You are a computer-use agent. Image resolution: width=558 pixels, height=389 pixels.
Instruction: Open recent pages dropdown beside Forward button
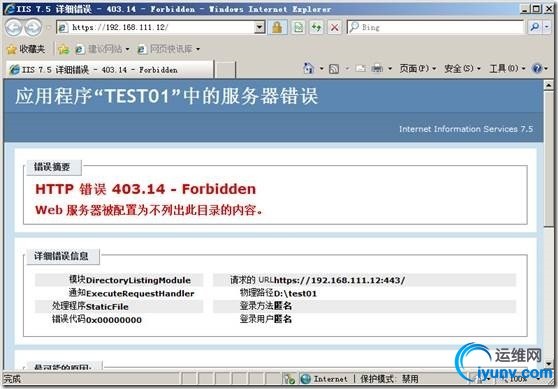coord(49,27)
